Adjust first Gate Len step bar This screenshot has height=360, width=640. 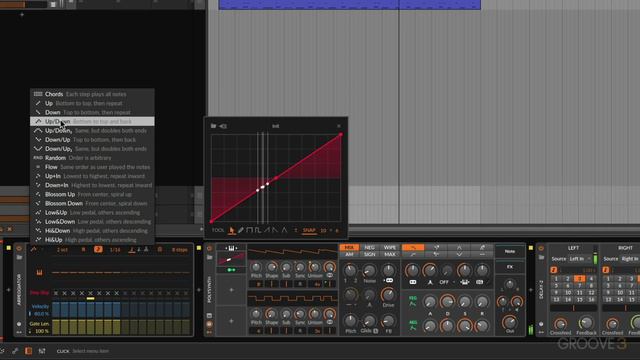(x=56, y=327)
